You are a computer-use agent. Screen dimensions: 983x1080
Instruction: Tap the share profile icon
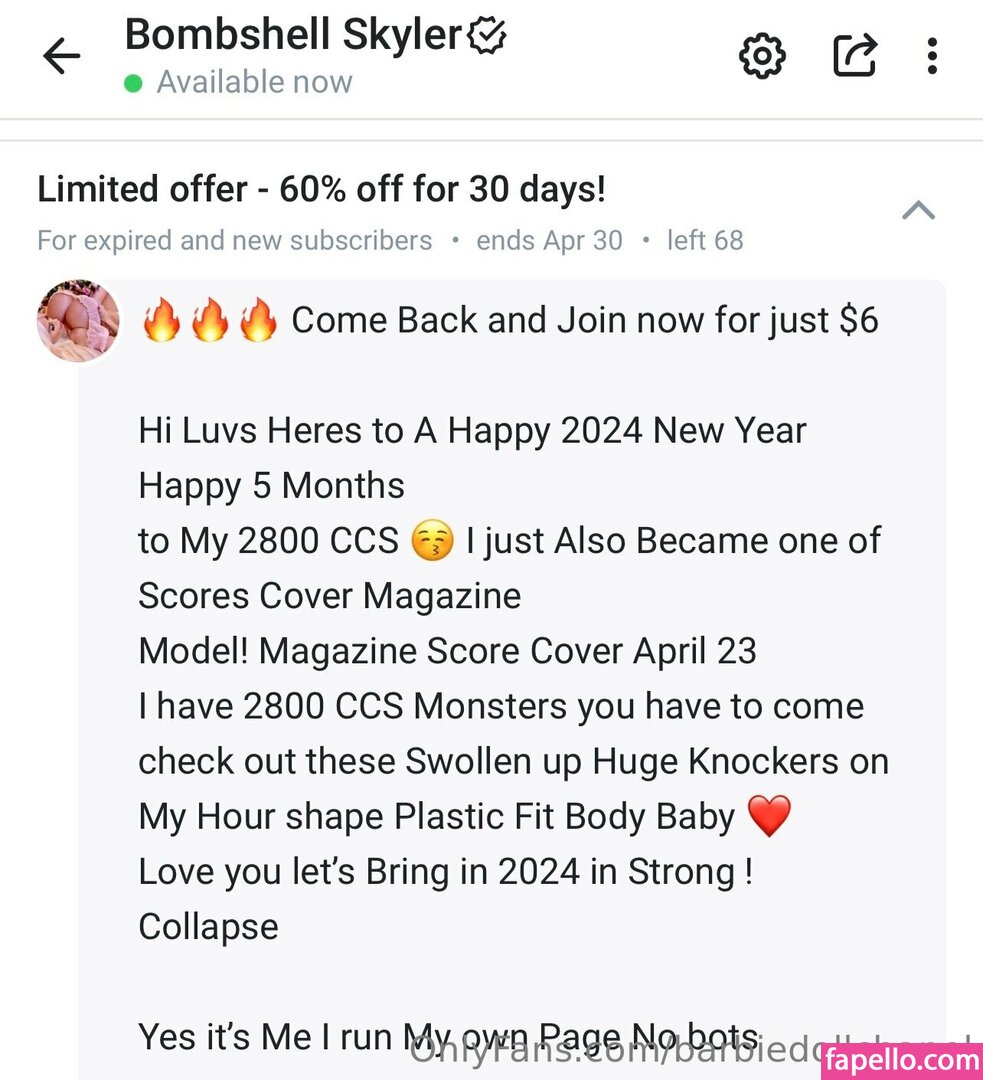pos(855,56)
